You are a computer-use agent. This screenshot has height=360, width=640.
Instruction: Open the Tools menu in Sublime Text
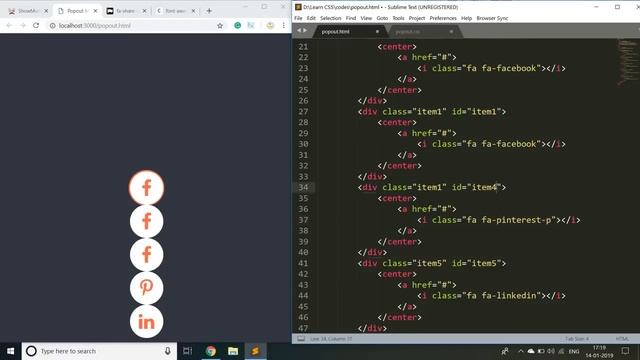click(x=398, y=18)
